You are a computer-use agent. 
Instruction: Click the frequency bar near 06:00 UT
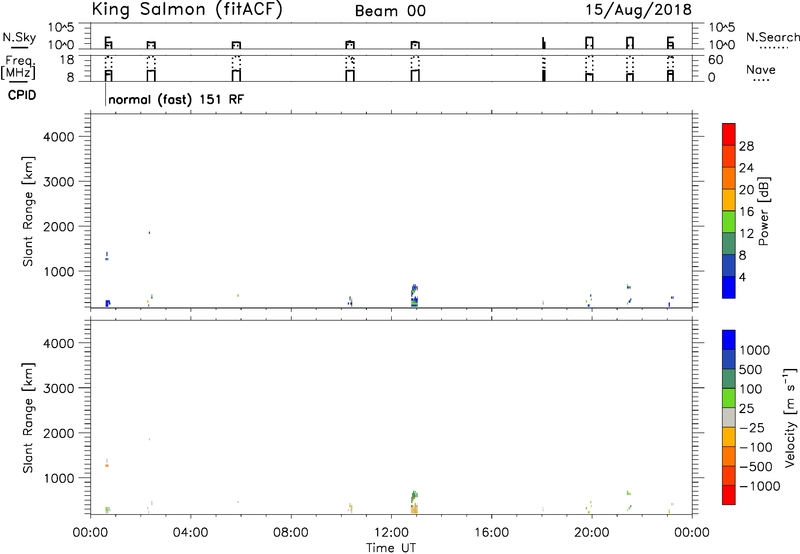click(x=236, y=75)
